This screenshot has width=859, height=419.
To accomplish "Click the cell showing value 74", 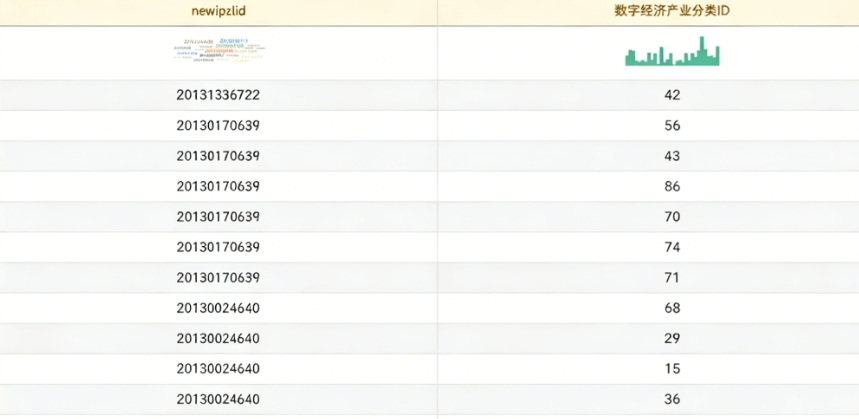I will pos(672,247).
